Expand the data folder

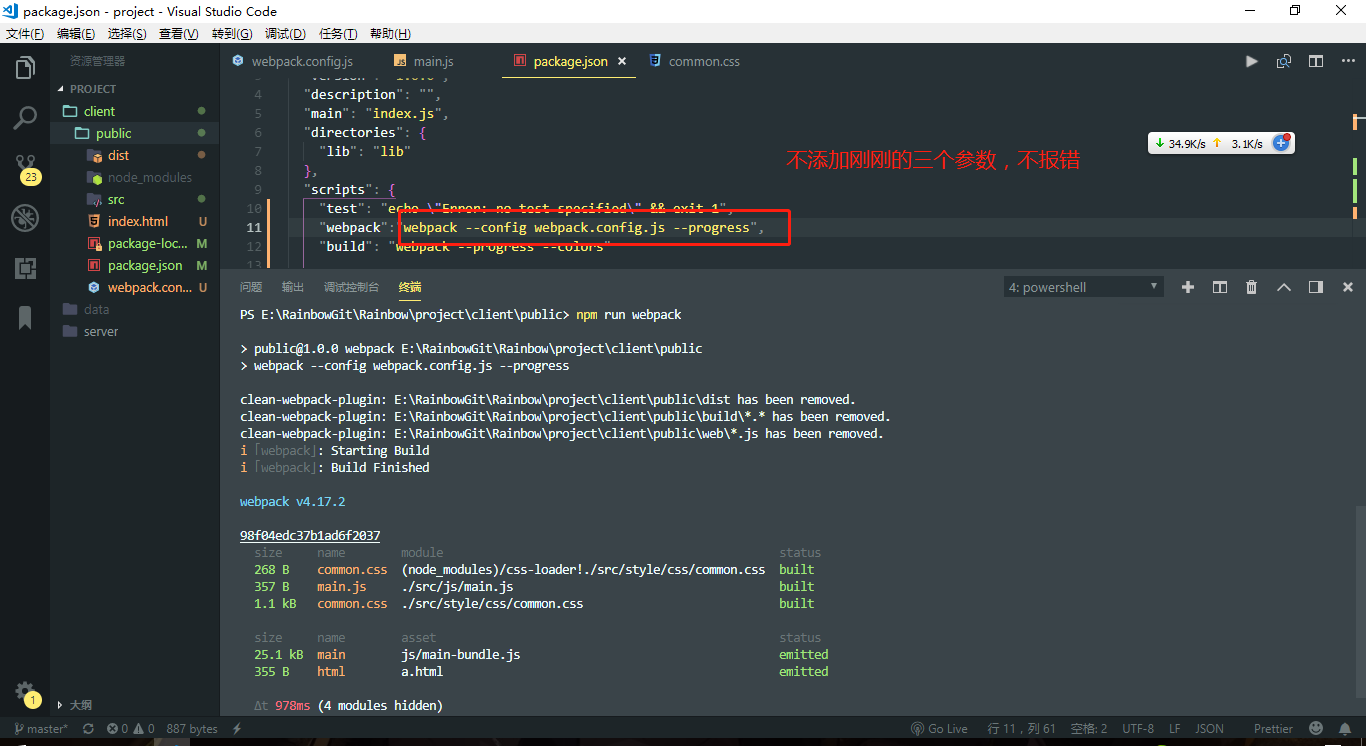[x=135, y=309]
